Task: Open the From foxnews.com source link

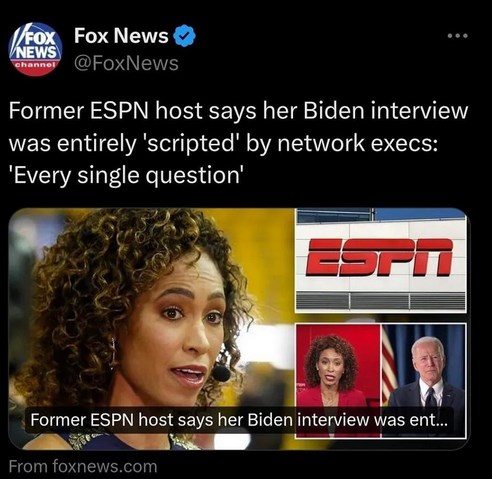Action: [83, 466]
